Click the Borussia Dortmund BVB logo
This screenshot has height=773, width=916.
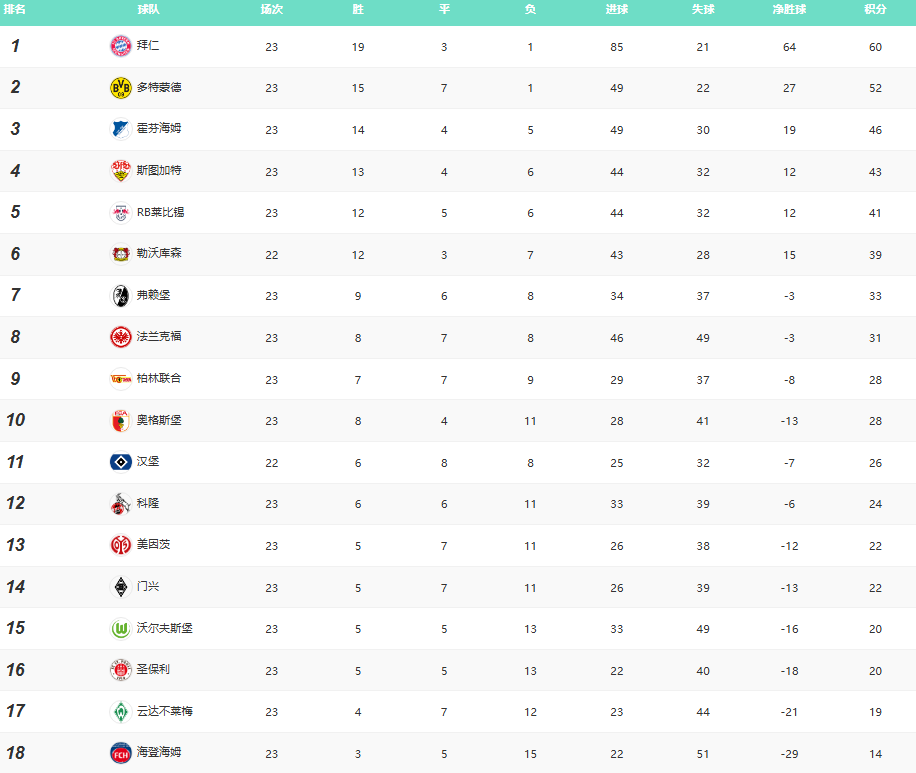pyautogui.click(x=120, y=88)
